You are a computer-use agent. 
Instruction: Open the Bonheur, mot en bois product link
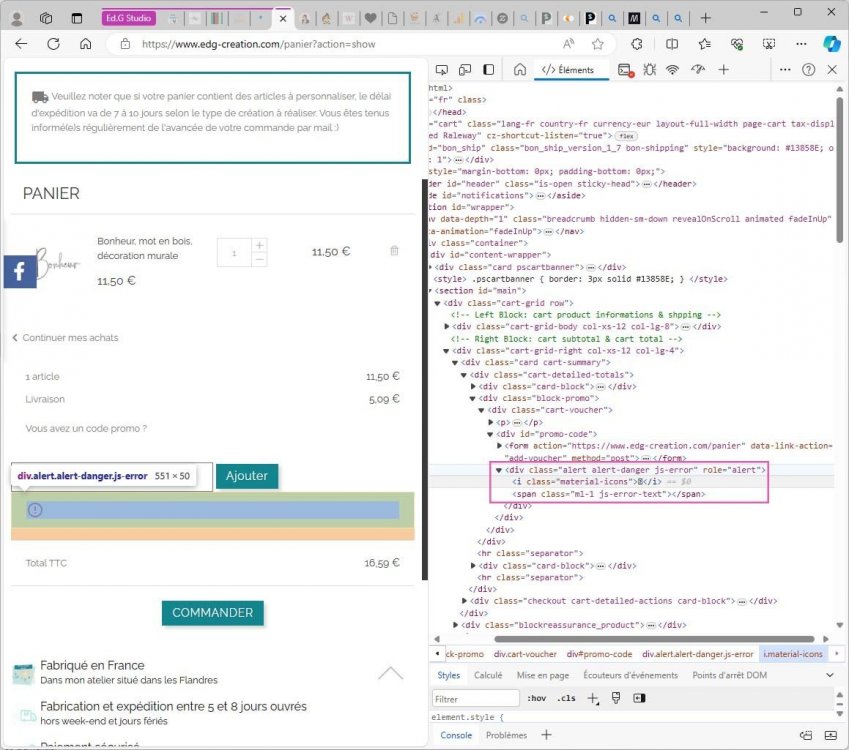[145, 248]
